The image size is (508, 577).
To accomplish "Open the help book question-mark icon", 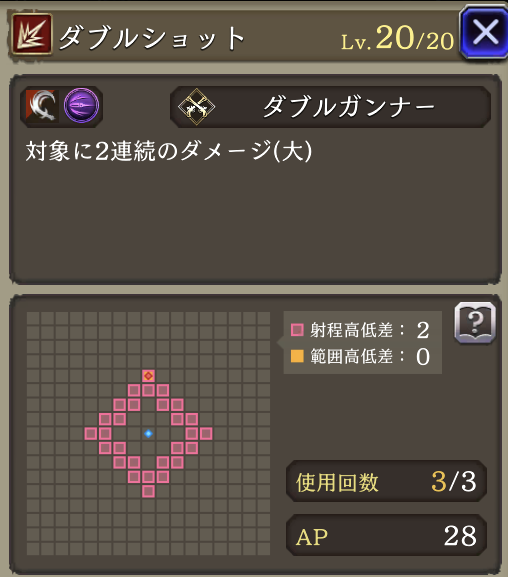I will tap(475, 322).
